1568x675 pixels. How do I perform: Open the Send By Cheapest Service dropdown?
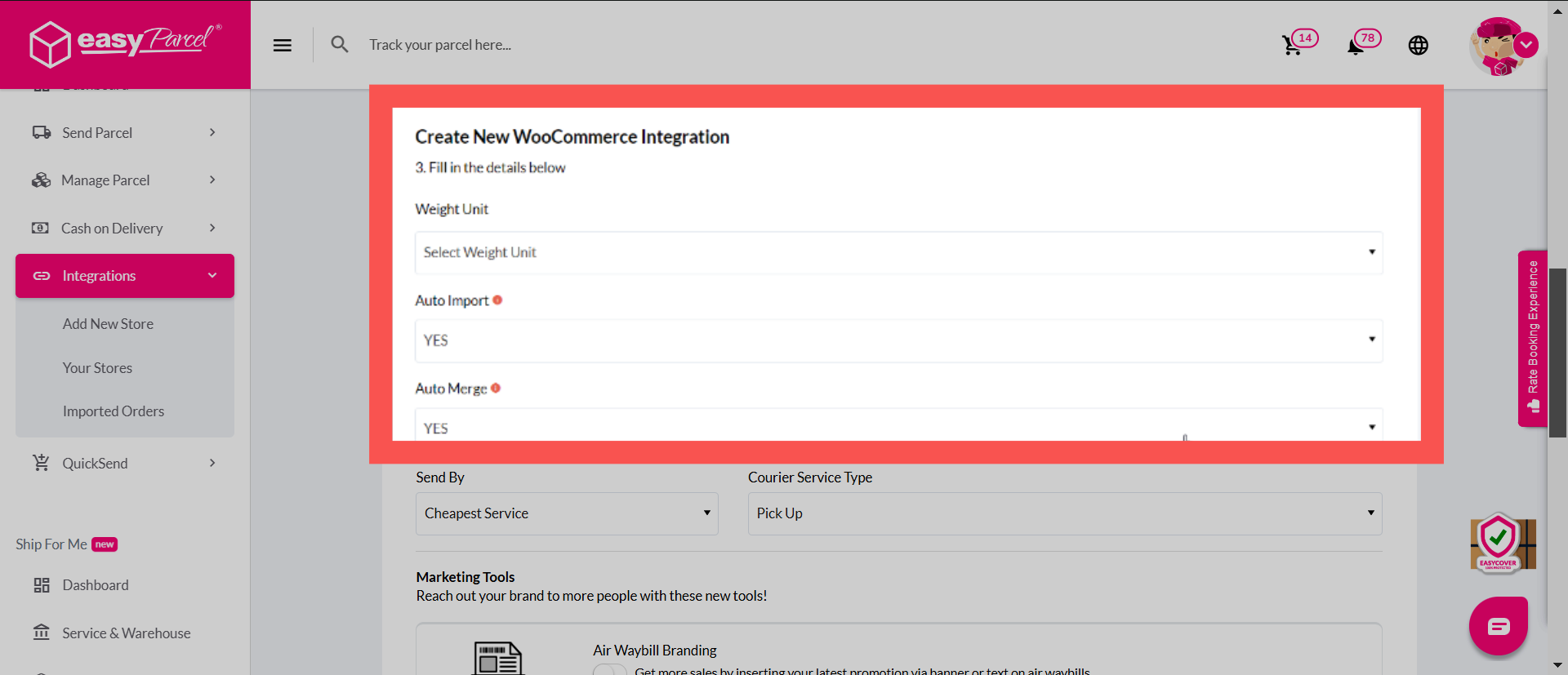pos(567,513)
